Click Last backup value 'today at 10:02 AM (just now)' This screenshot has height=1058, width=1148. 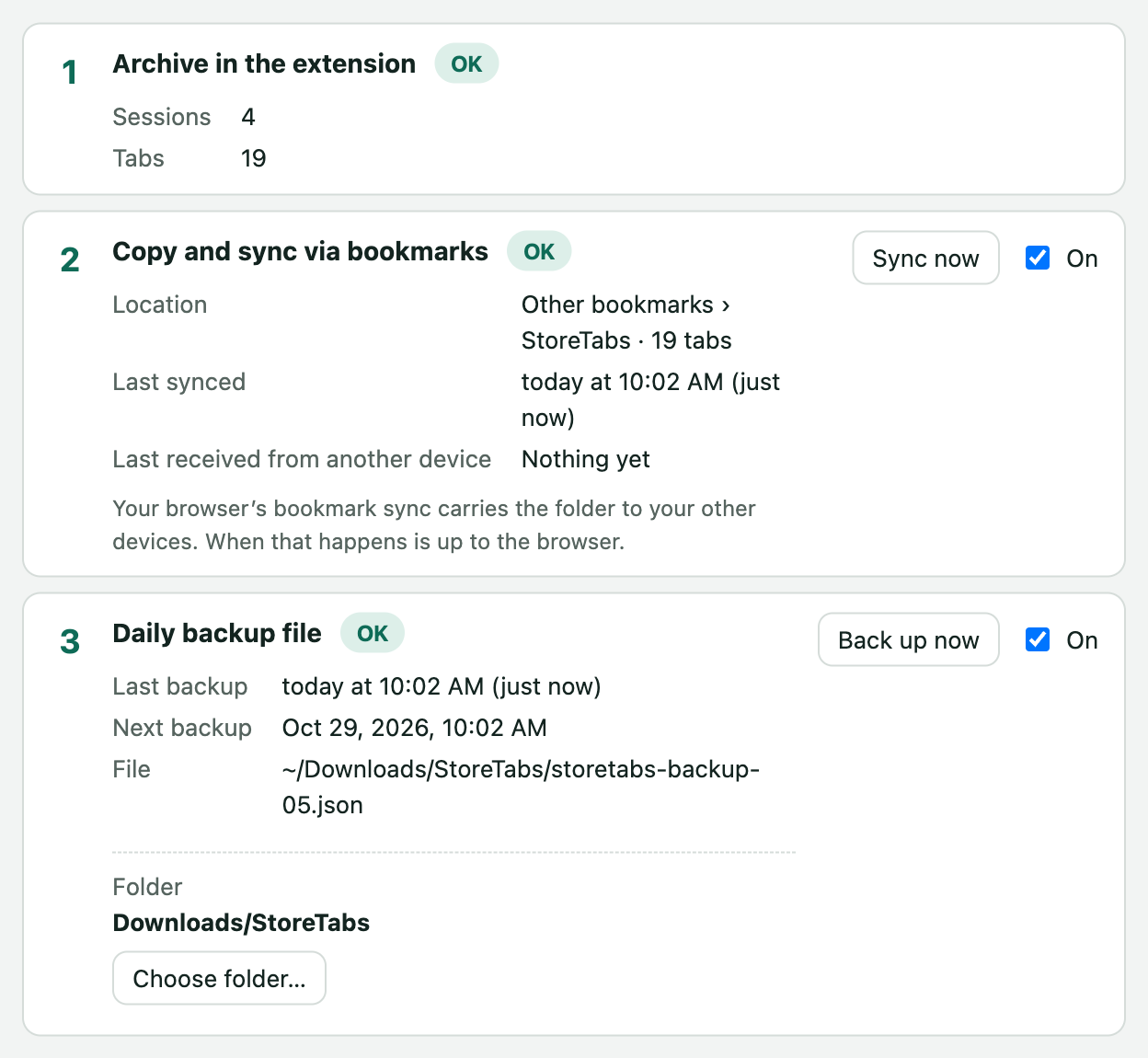[442, 686]
